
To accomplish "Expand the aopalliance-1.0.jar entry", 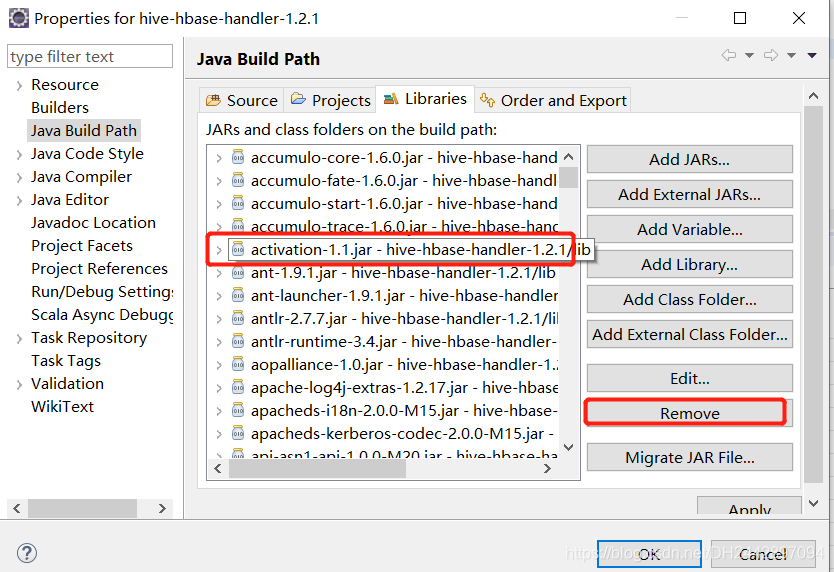I will tap(219, 365).
